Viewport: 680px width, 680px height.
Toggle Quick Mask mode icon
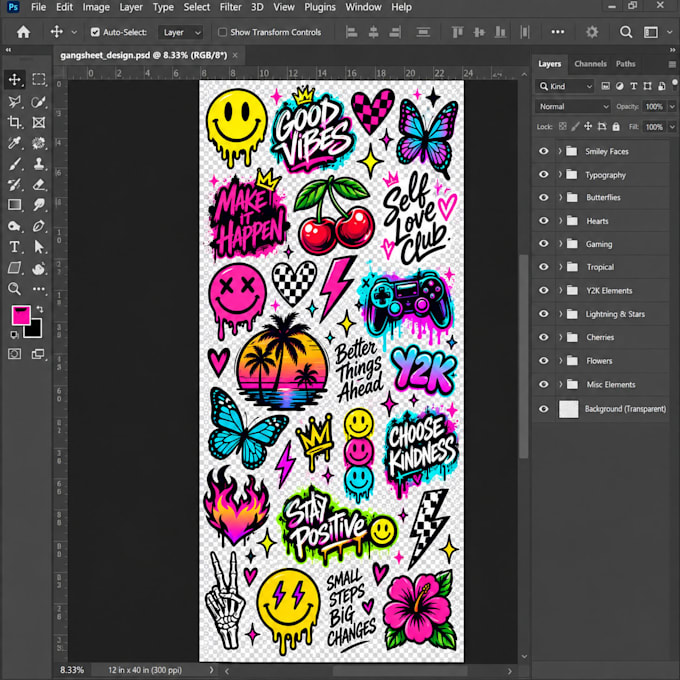pyautogui.click(x=14, y=354)
